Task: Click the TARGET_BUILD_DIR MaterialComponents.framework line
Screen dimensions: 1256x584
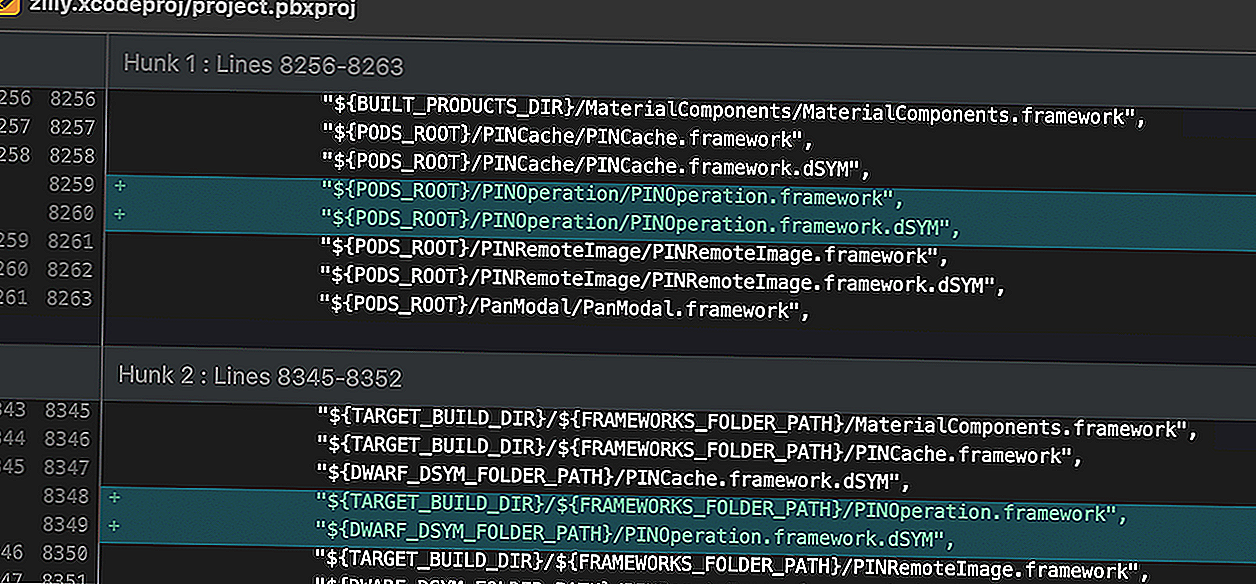Action: [757, 421]
